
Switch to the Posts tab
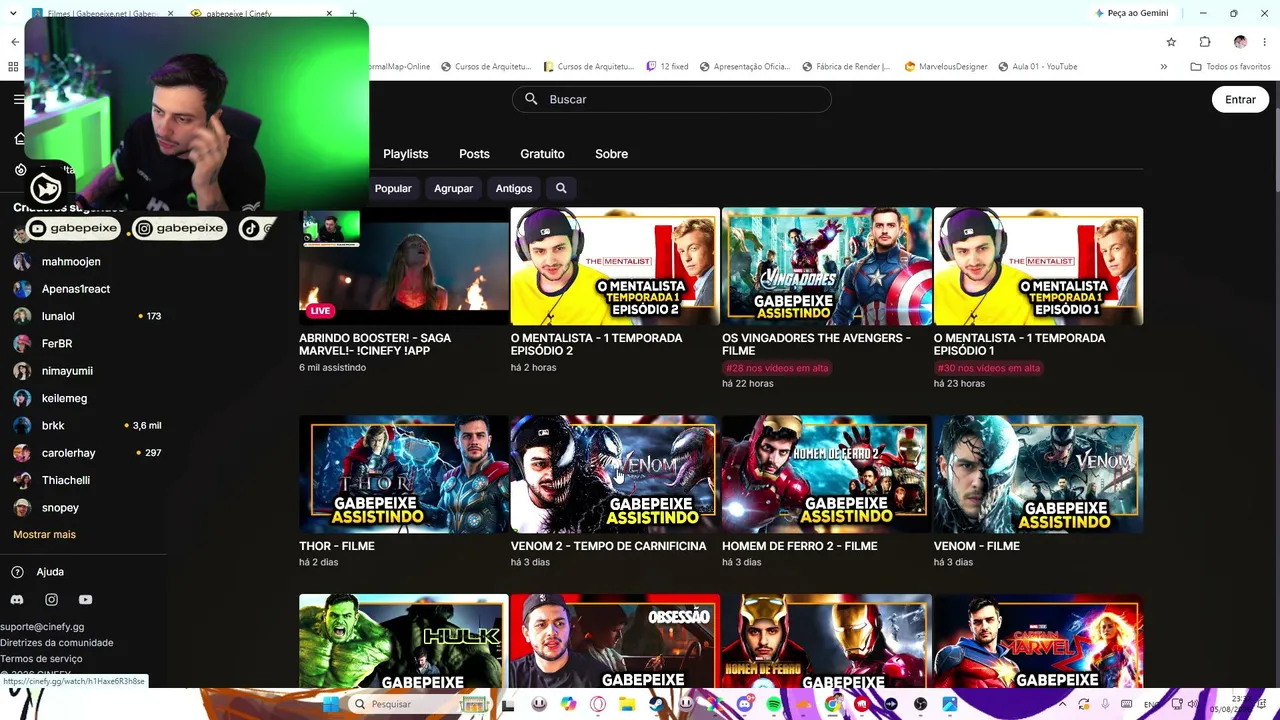pyautogui.click(x=474, y=154)
